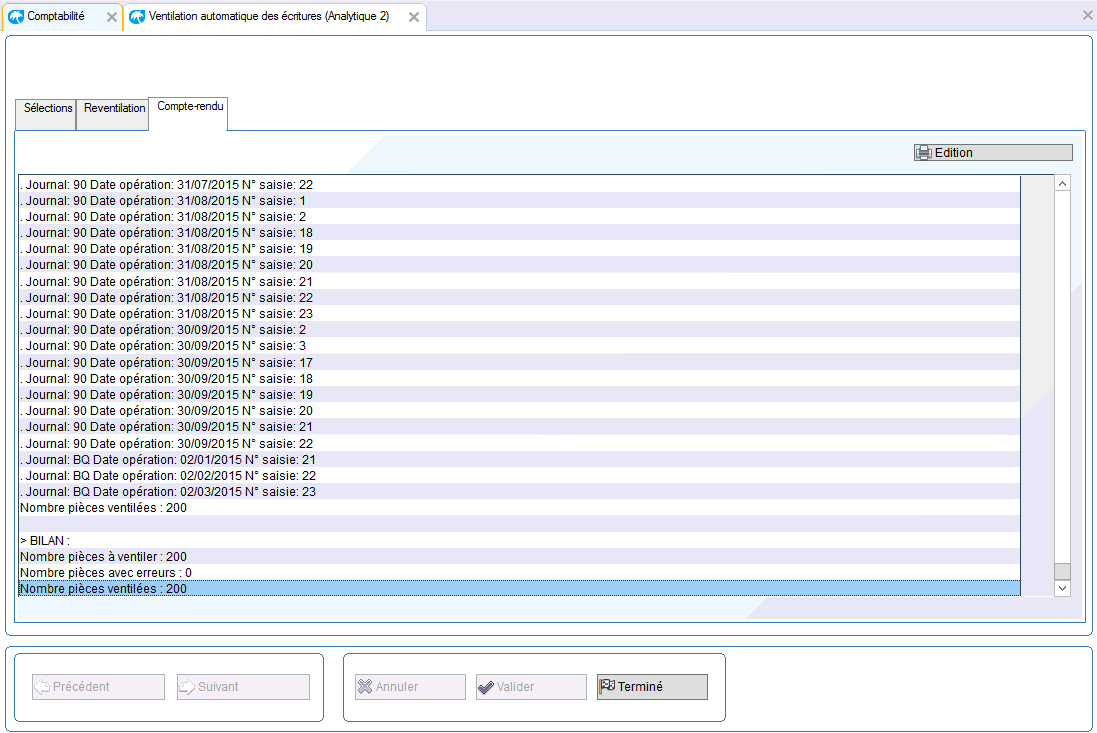The image size is (1097, 733).
Task: Select the BQ journal entry dated 02/03/2015
Action: tap(168, 492)
